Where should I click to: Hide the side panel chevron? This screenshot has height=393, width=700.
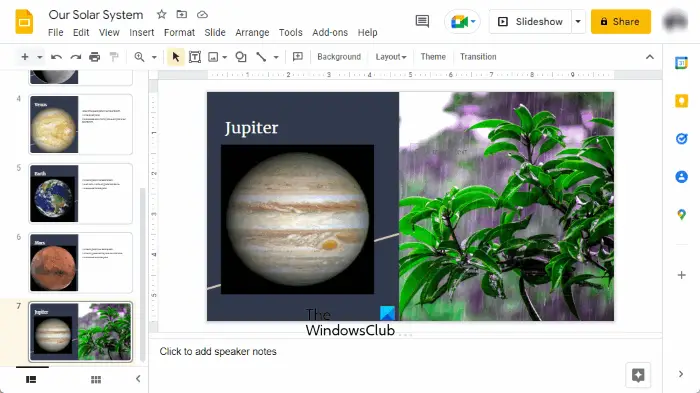pos(681,374)
